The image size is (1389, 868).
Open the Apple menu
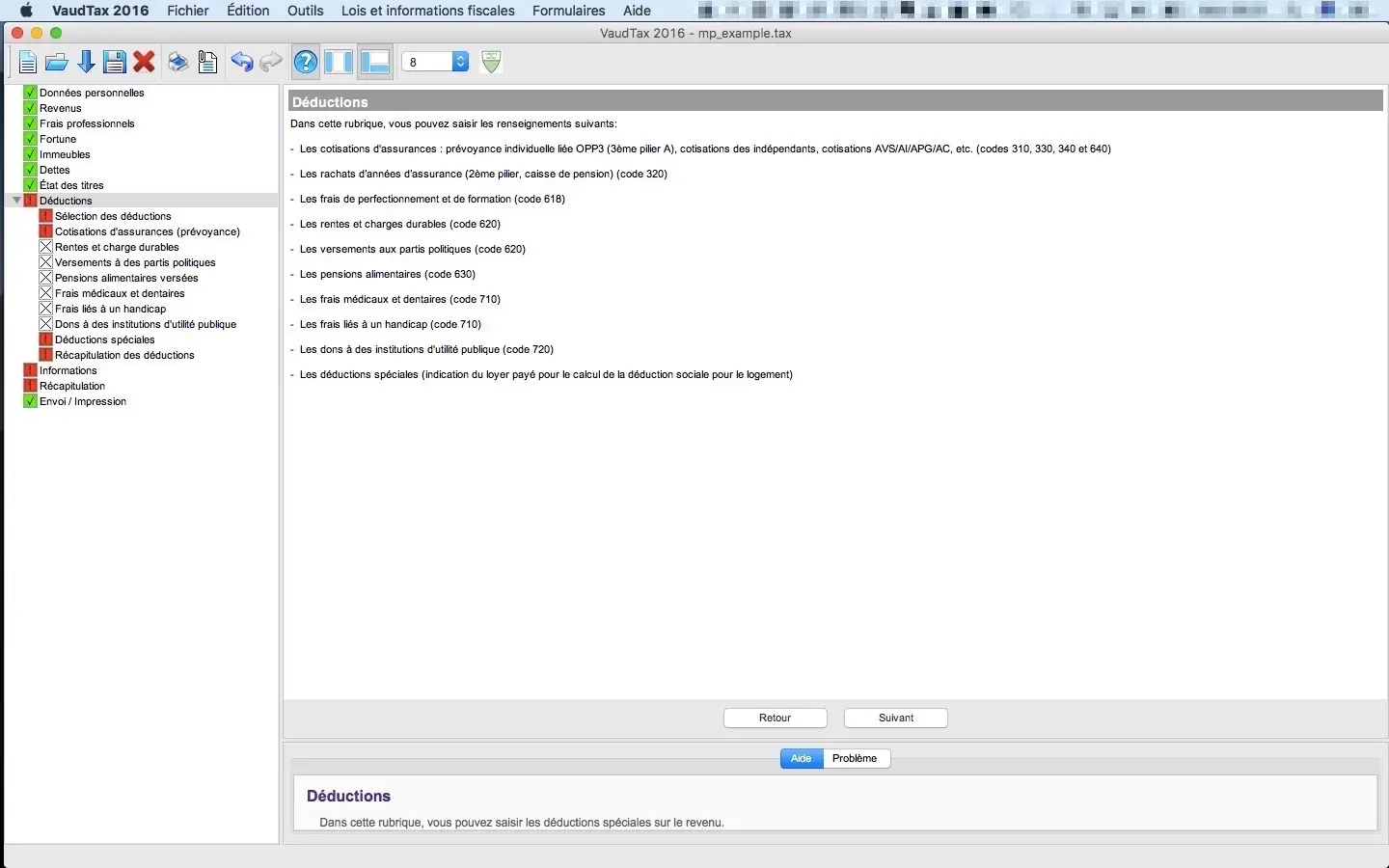26,11
